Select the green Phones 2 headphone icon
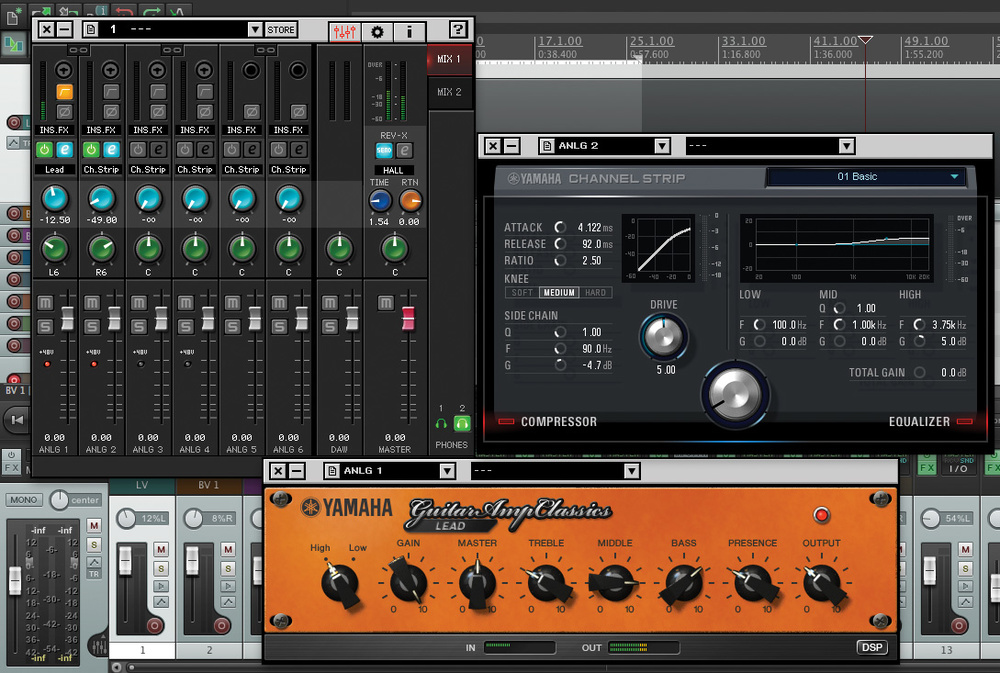Viewport: 1000px width, 673px height. pyautogui.click(x=462, y=423)
